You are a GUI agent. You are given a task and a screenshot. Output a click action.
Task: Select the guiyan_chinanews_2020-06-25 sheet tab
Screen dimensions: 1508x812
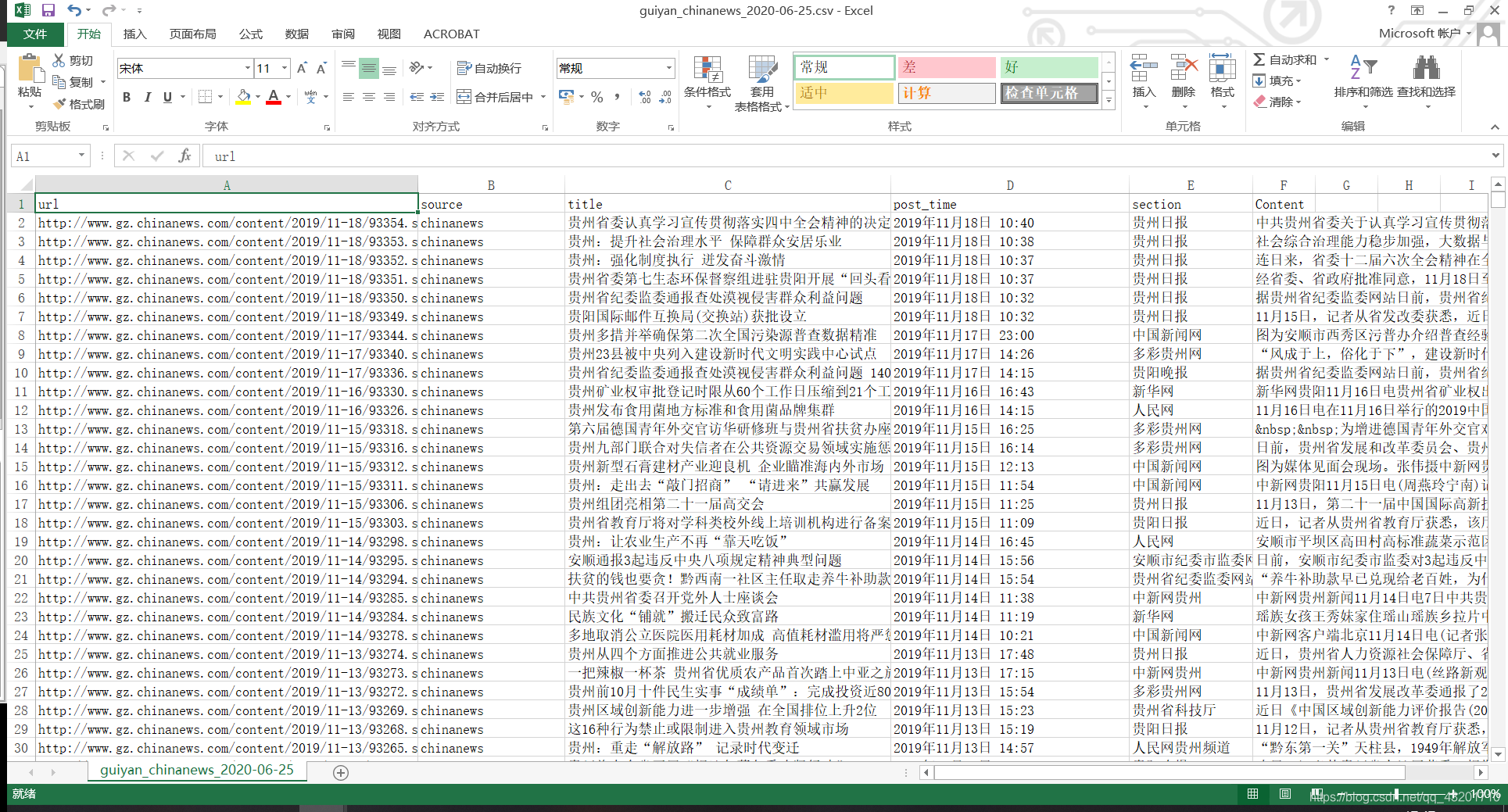[197, 770]
